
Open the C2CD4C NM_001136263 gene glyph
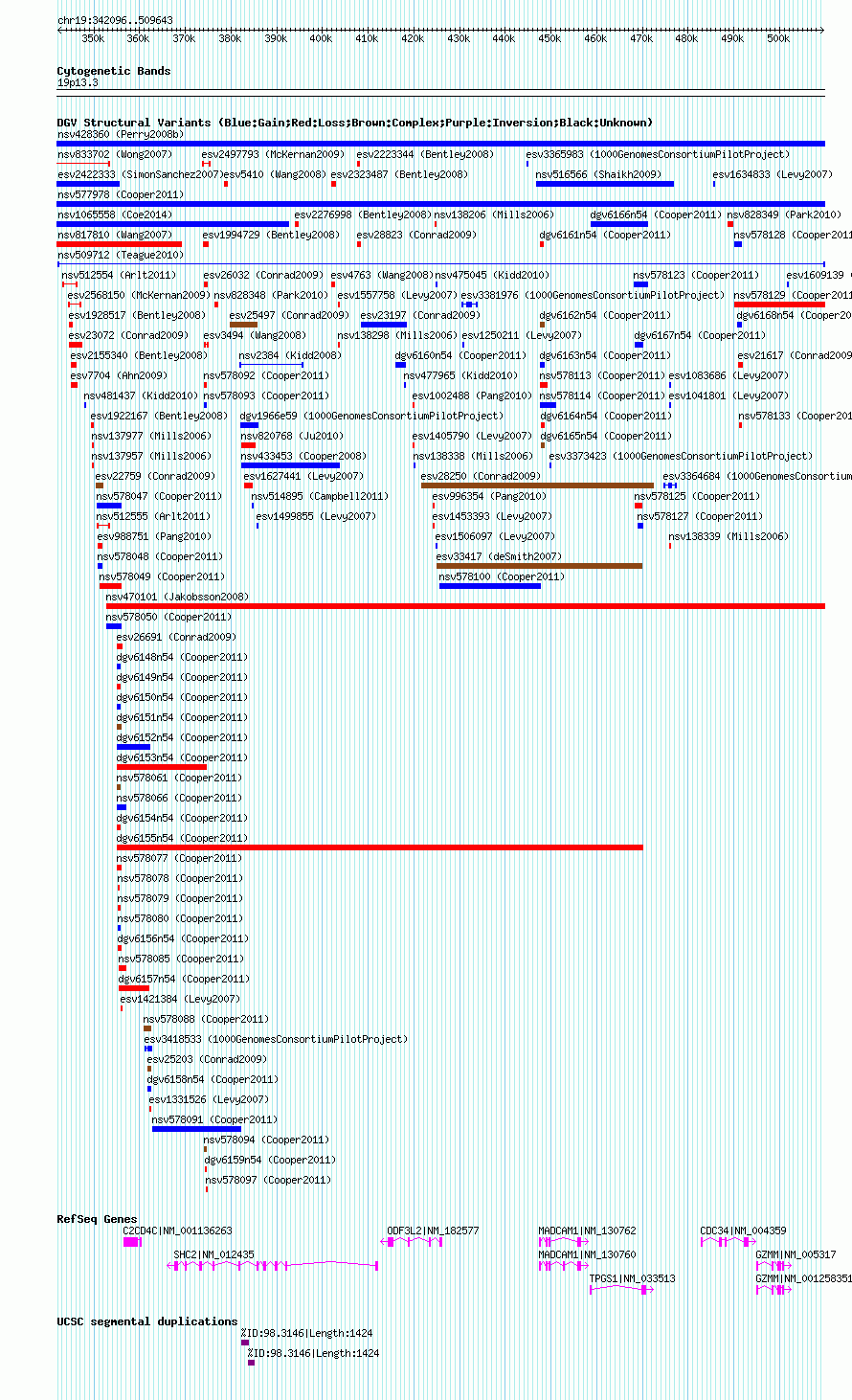pos(132,1242)
